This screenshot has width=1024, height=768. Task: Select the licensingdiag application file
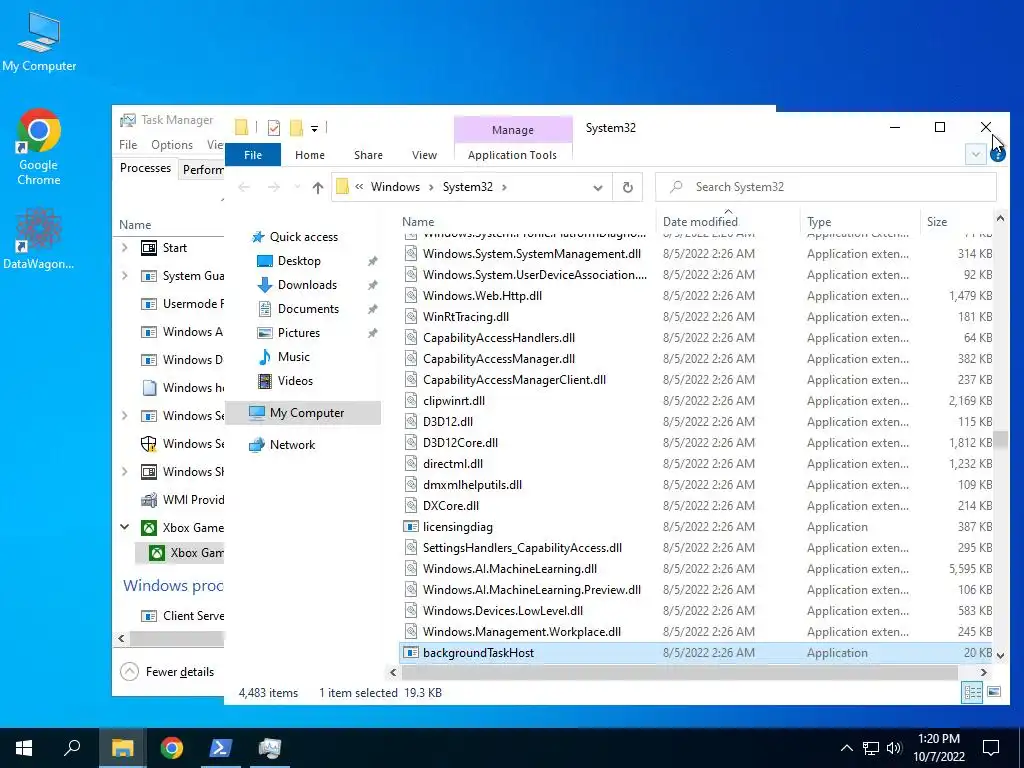(458, 527)
